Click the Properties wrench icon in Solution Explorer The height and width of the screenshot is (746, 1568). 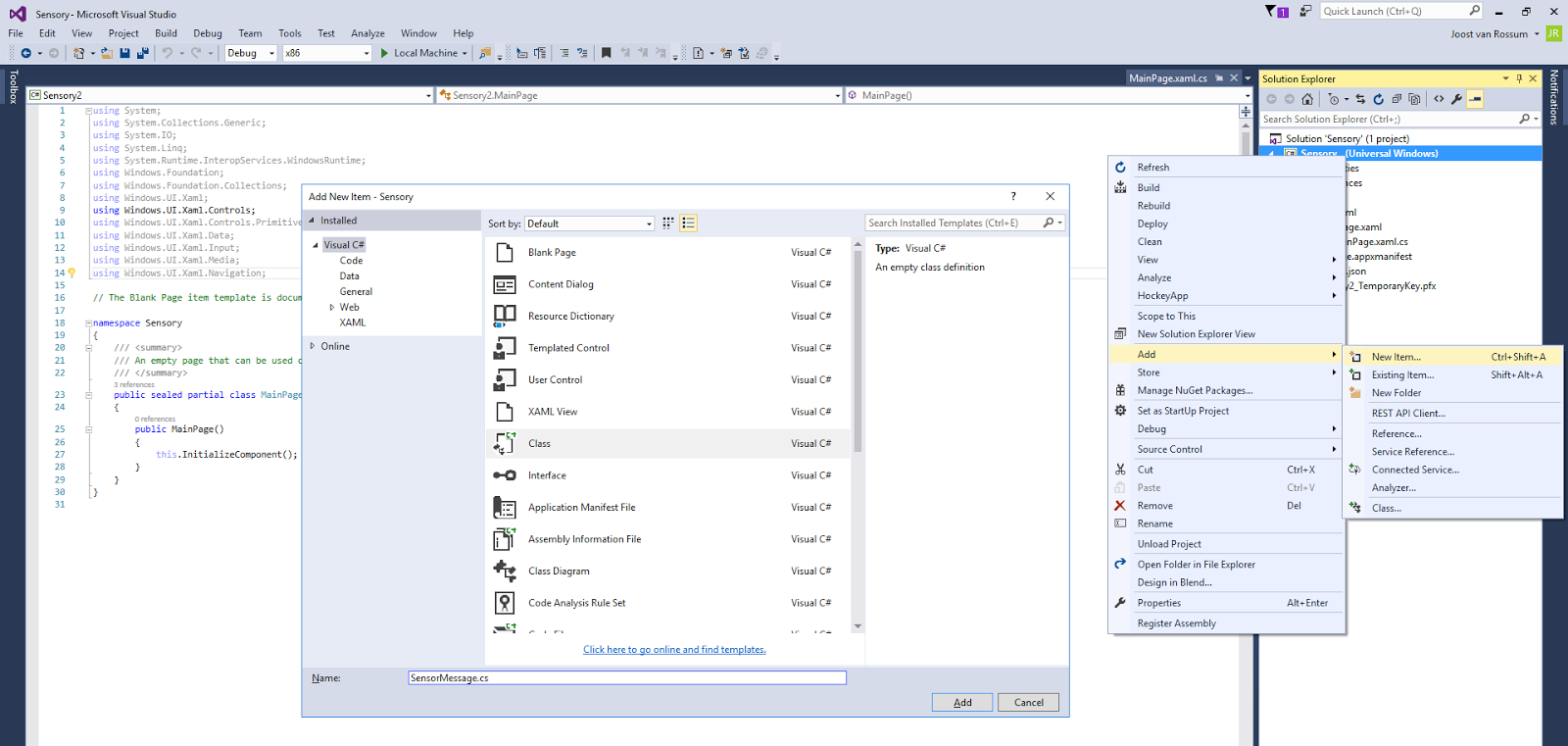click(1456, 99)
